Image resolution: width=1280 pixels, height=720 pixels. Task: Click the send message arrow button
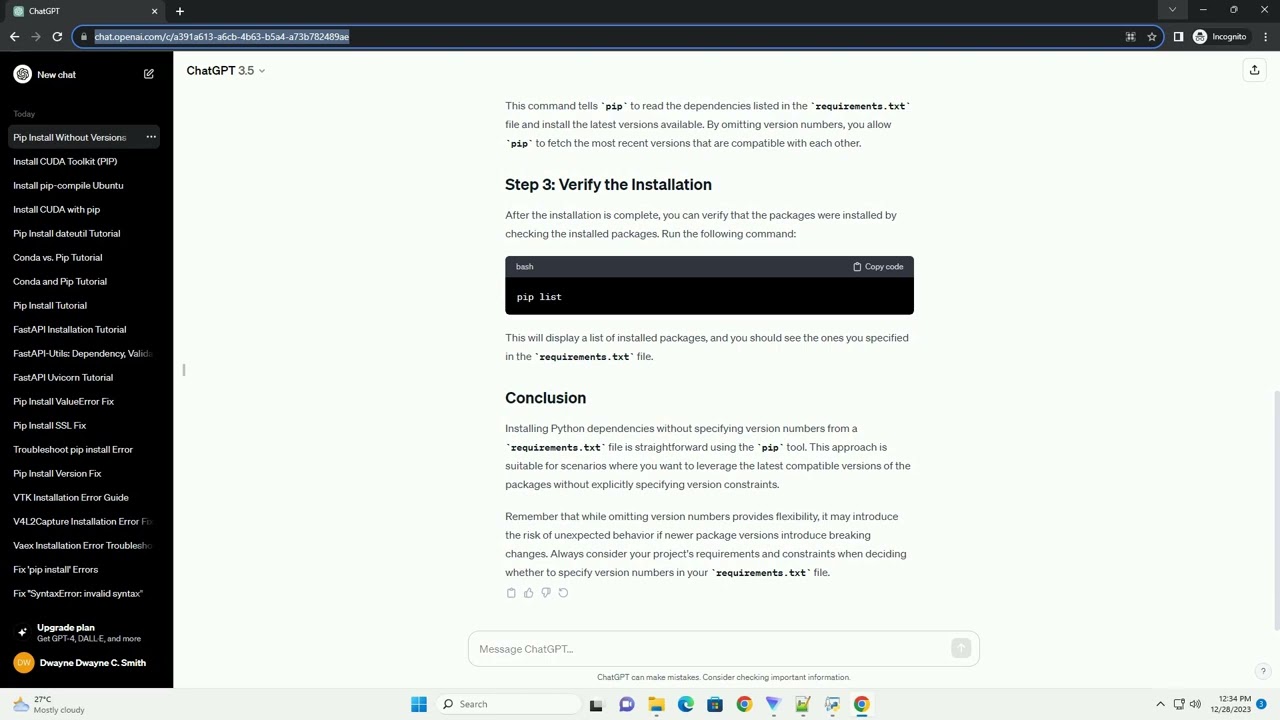[x=961, y=649]
